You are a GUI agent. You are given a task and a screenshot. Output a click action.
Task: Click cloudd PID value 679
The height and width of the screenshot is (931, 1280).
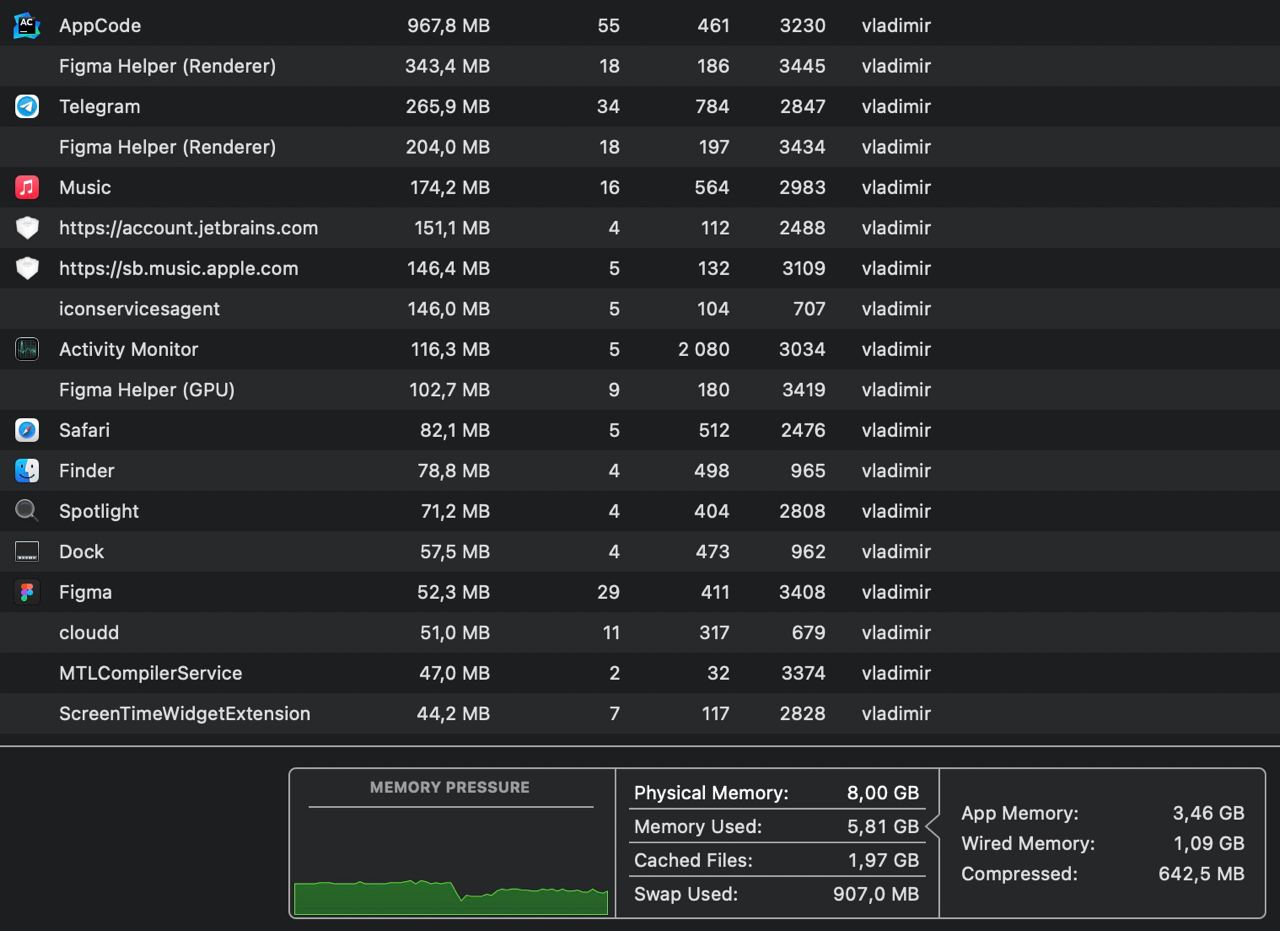(808, 633)
